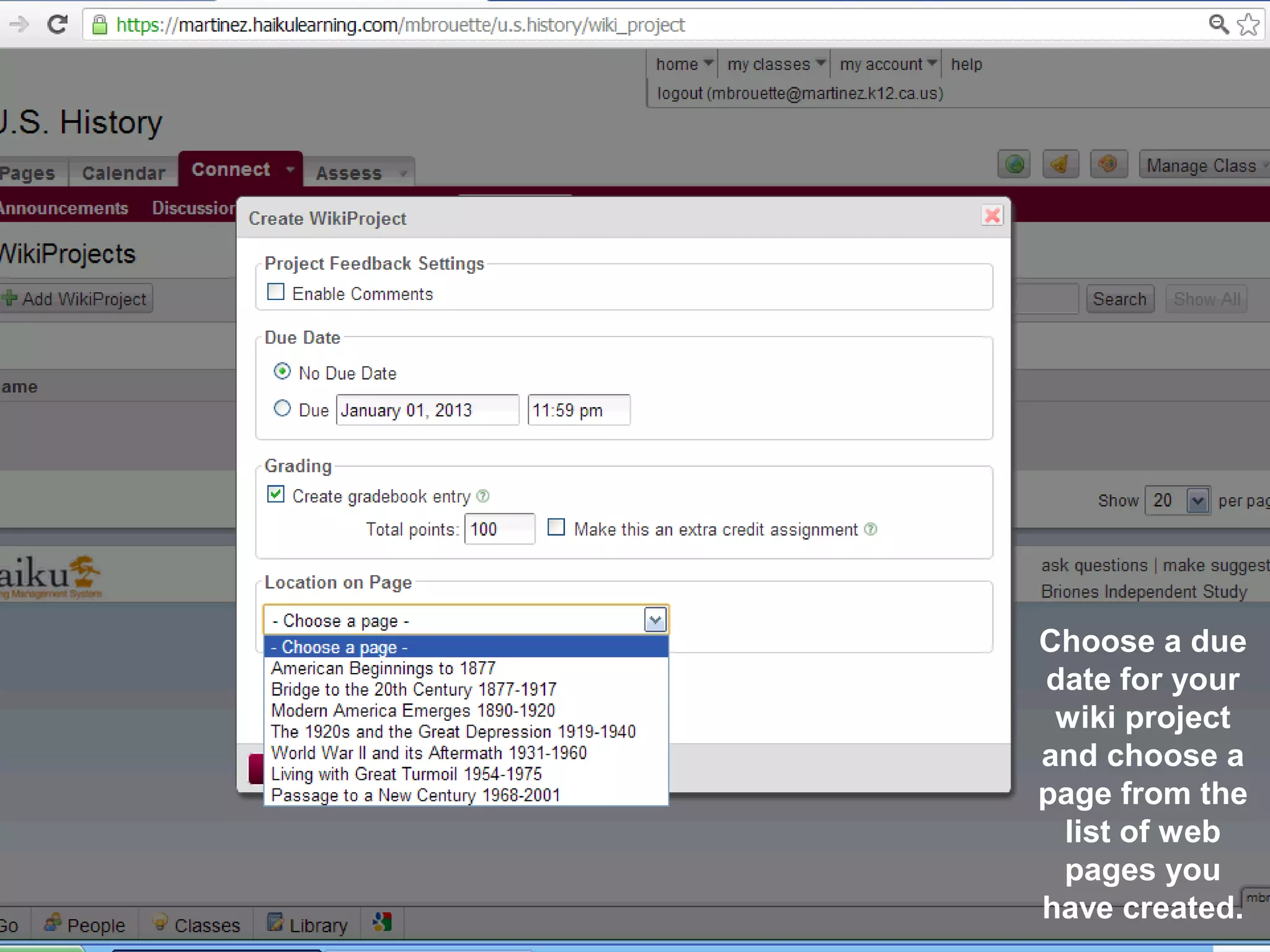Open the Discussions sub-tab

194,208
